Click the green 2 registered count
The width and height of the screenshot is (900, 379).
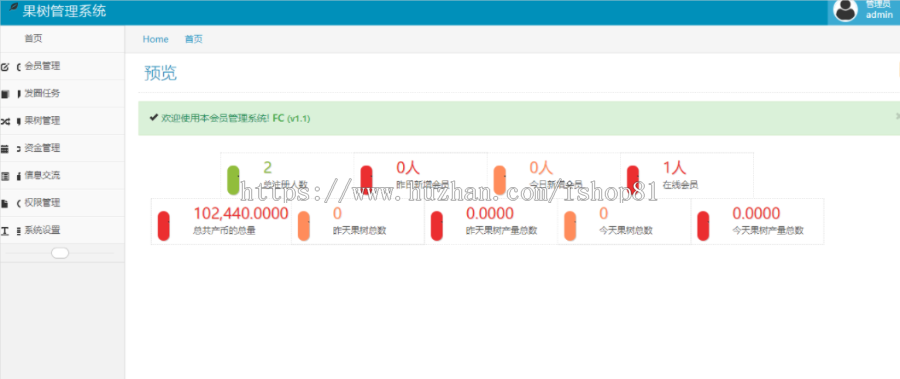pos(267,168)
